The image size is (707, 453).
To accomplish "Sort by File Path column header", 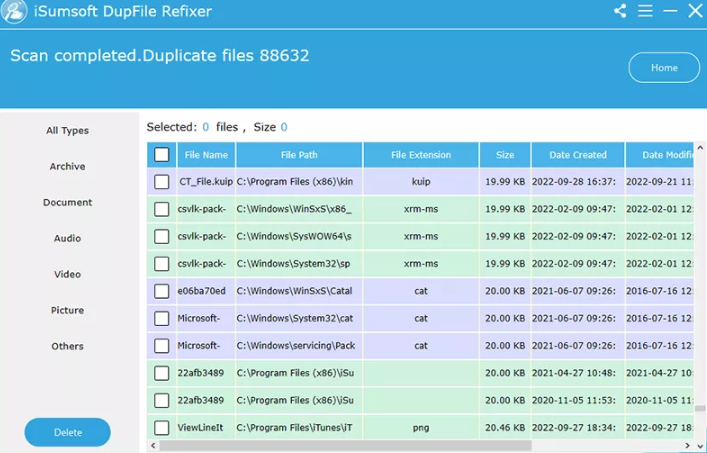I will pyautogui.click(x=299, y=155).
